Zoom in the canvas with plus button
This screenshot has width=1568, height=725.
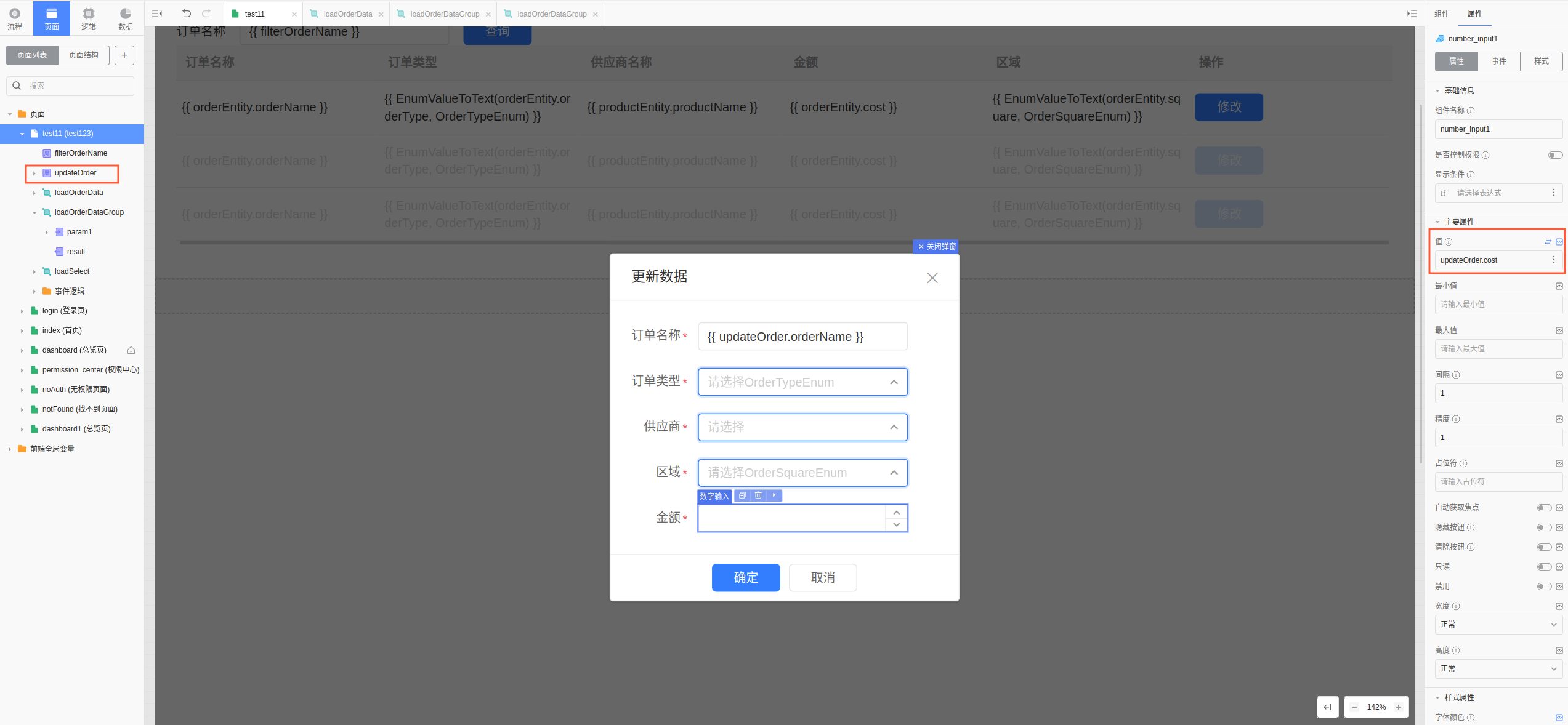(1399, 707)
